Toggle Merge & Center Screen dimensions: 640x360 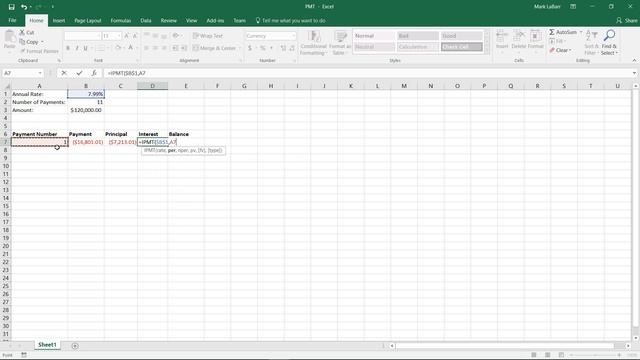(x=214, y=48)
